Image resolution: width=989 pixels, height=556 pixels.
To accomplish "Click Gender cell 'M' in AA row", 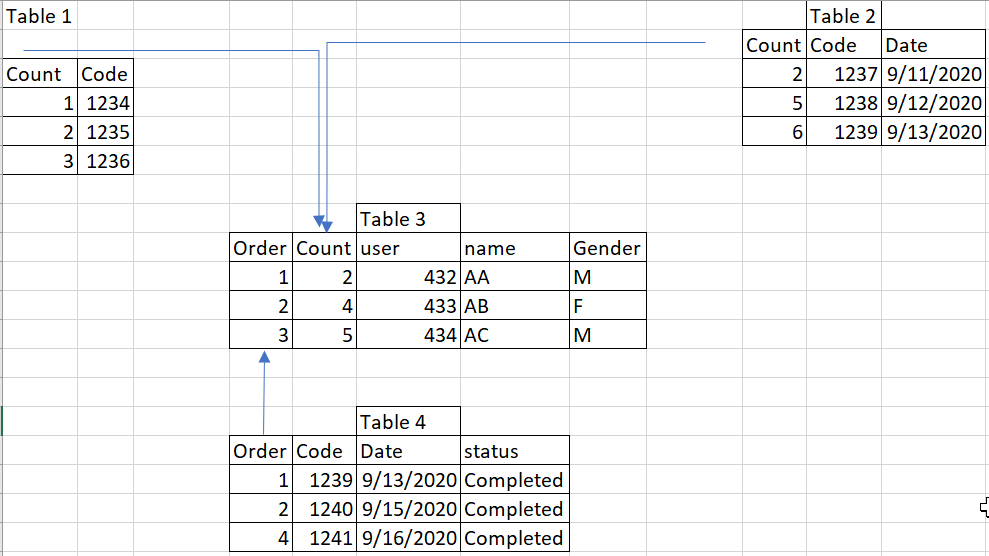I will coord(608,277).
